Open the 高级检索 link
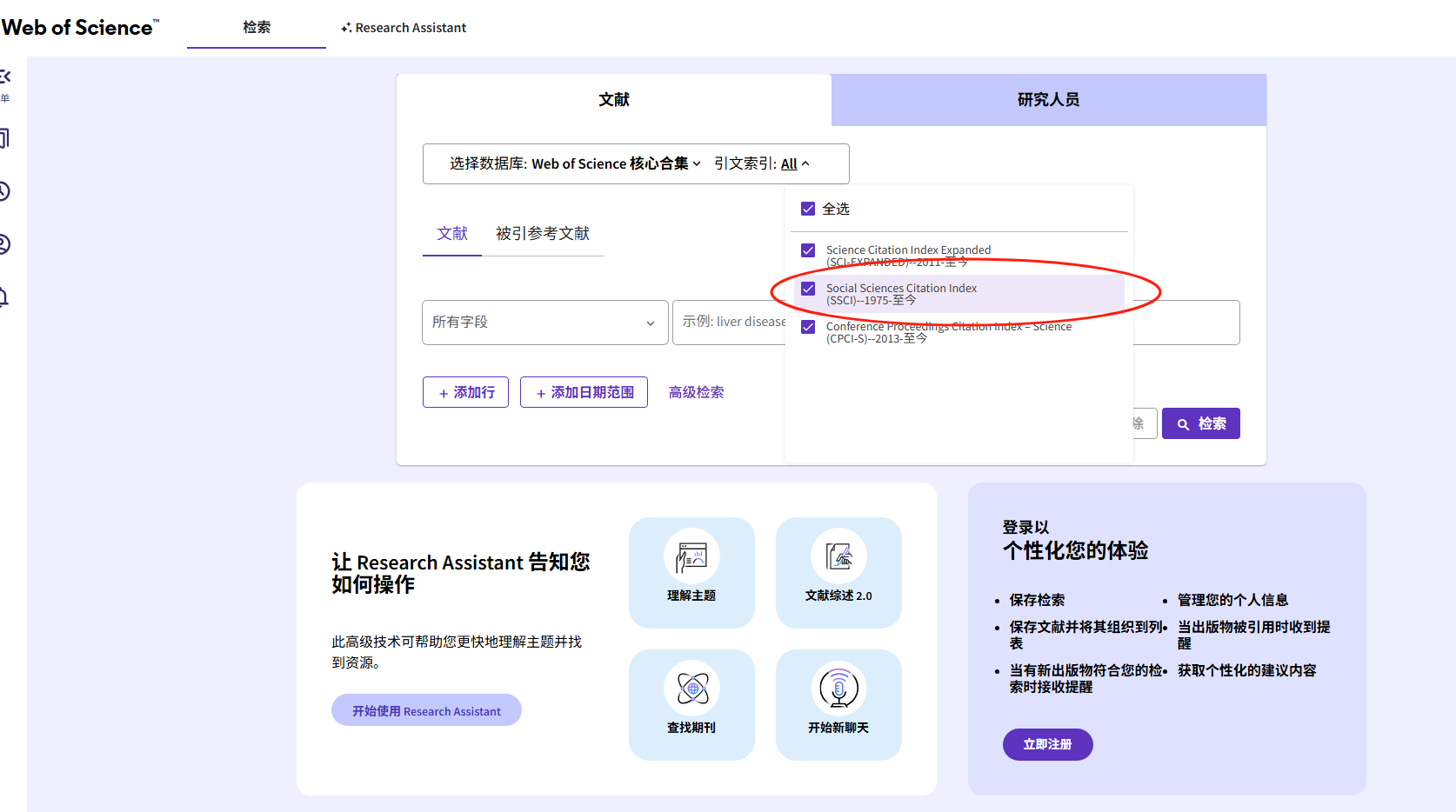The width and height of the screenshot is (1456, 812). 696,392
